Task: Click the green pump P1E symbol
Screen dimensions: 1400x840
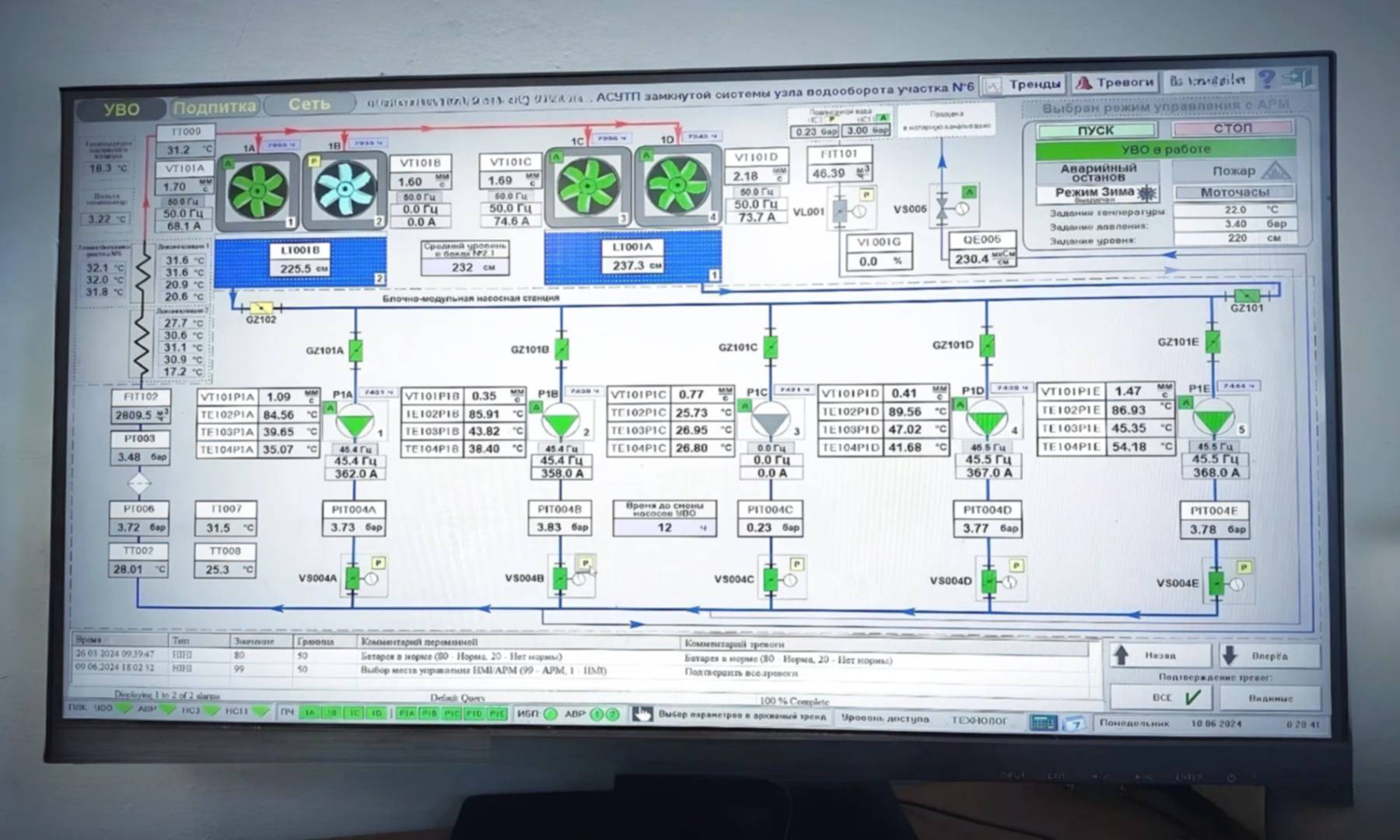Action: pyautogui.click(x=1213, y=418)
